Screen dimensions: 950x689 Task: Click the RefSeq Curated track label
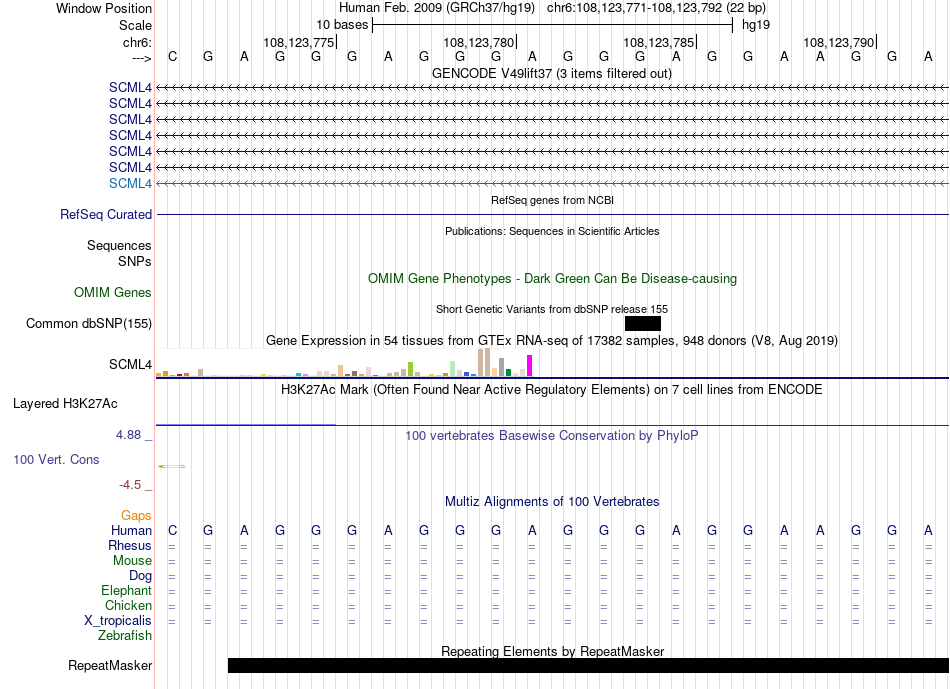tap(106, 215)
